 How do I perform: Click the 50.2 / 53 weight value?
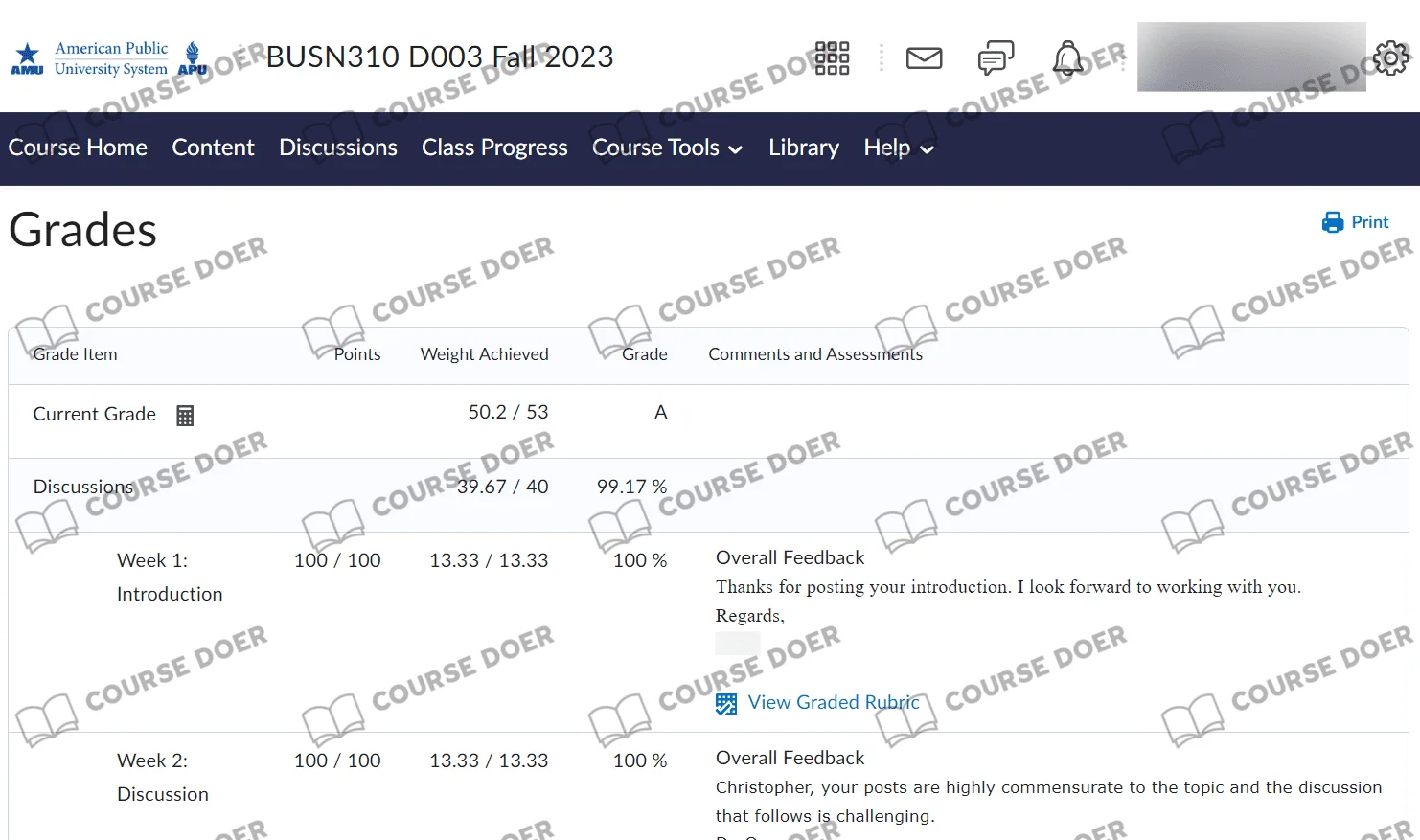(508, 412)
